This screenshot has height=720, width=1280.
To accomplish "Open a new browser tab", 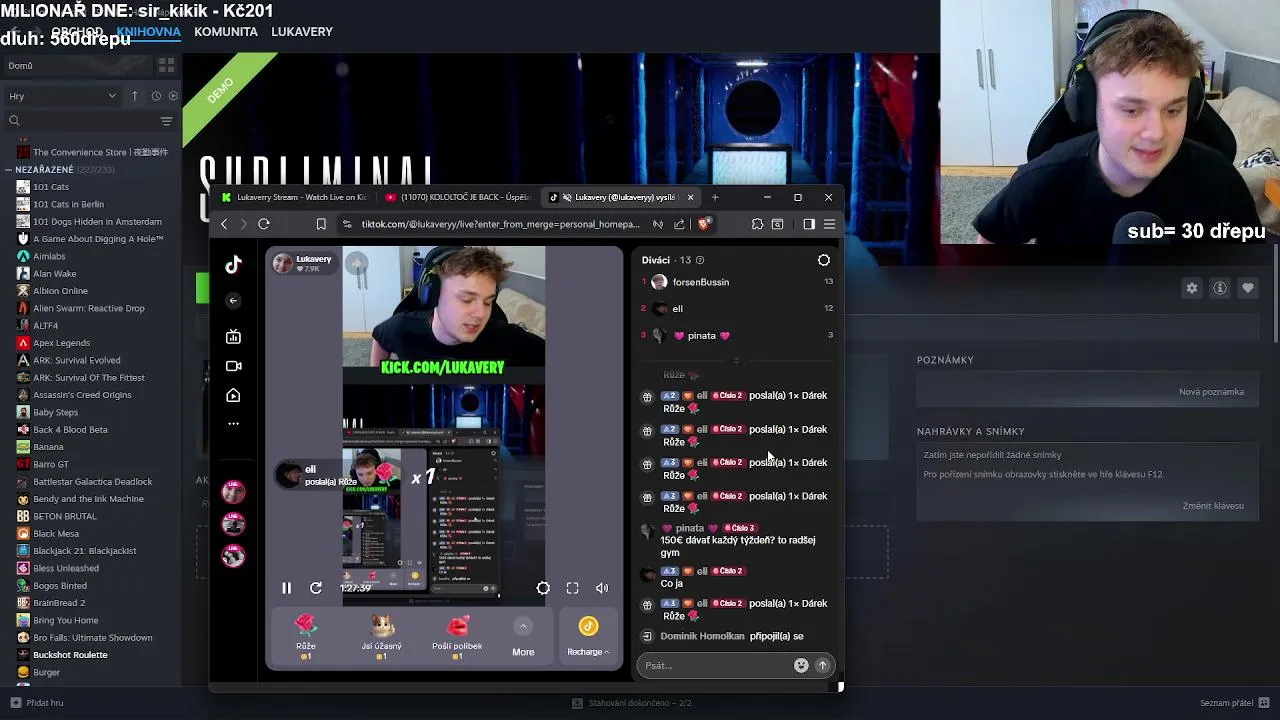I will pyautogui.click(x=715, y=197).
